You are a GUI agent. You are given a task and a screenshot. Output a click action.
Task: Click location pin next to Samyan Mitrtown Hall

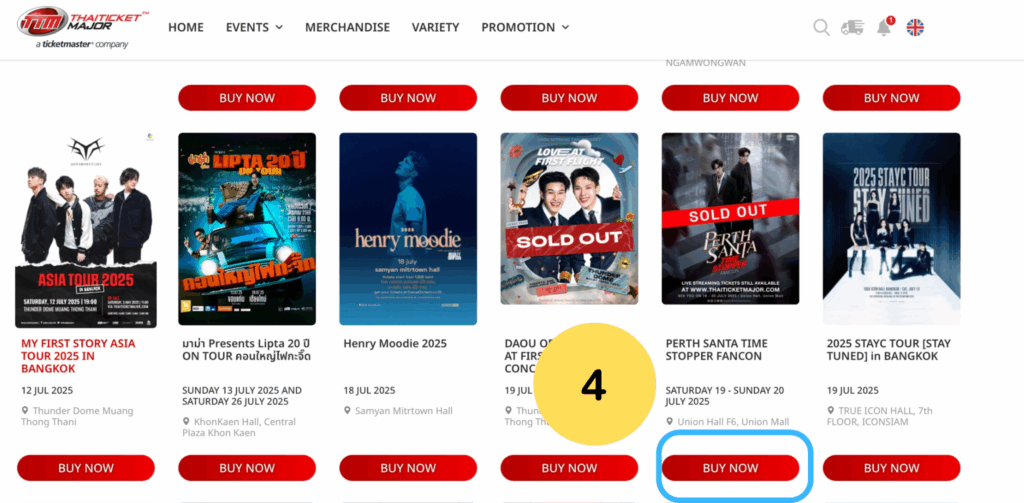click(x=347, y=411)
